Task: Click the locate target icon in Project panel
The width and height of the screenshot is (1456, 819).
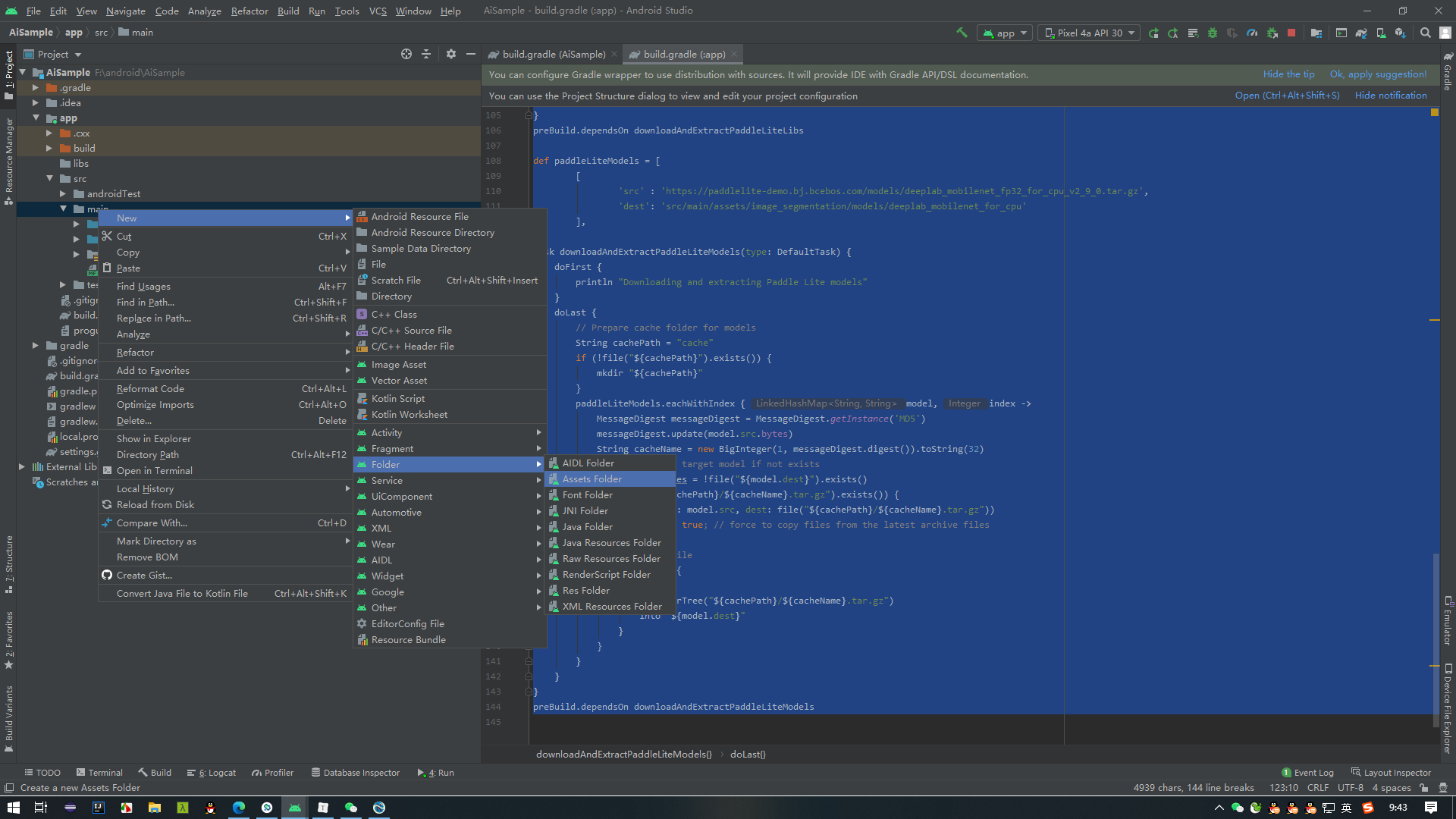Action: [x=406, y=54]
